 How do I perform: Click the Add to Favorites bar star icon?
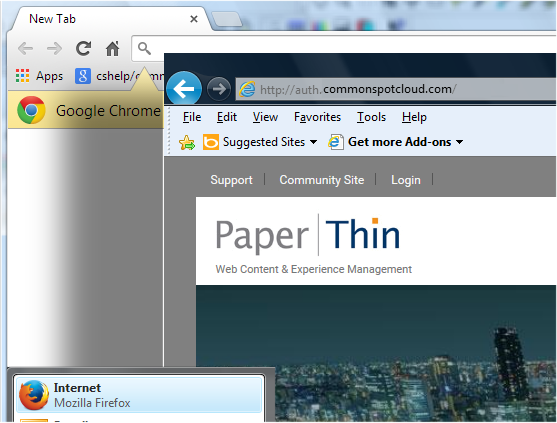pos(187,142)
